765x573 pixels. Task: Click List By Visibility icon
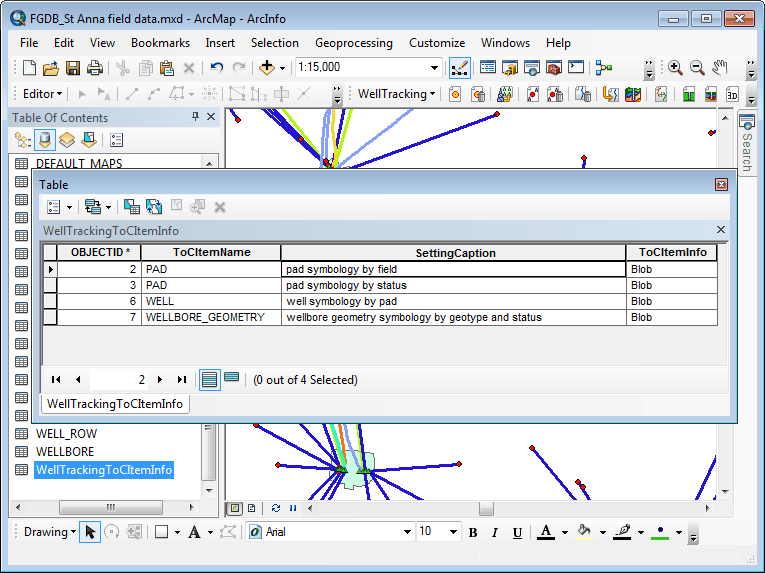pos(67,140)
